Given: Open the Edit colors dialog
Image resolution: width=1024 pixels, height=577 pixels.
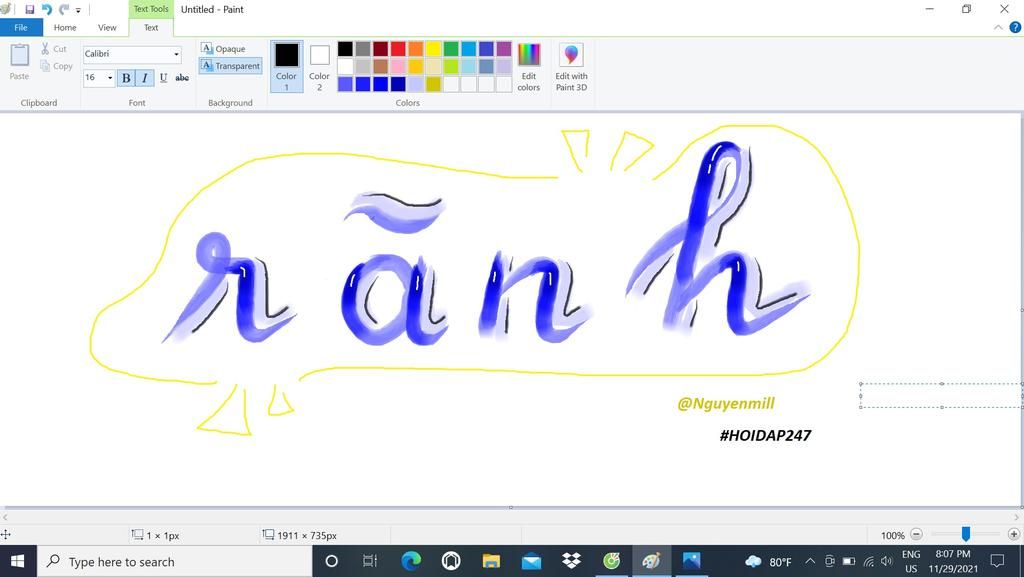Looking at the screenshot, I should 529,66.
